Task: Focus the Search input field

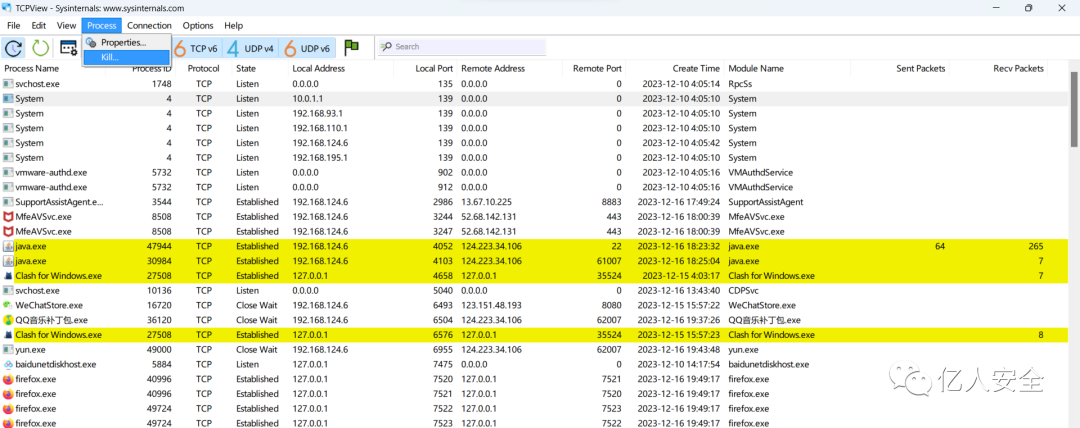Action: [x=461, y=47]
